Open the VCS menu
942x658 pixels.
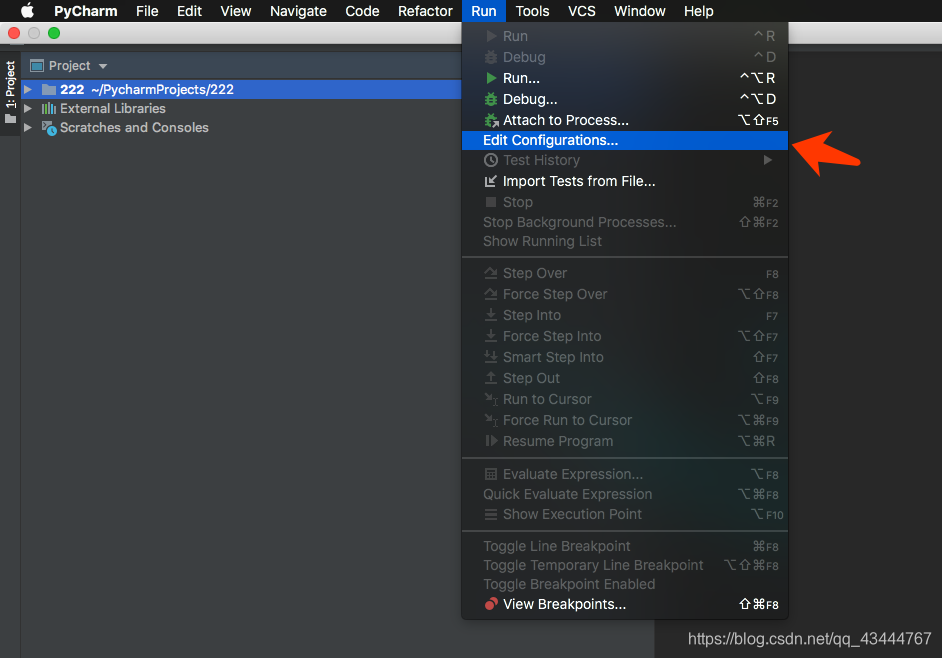[x=582, y=11]
